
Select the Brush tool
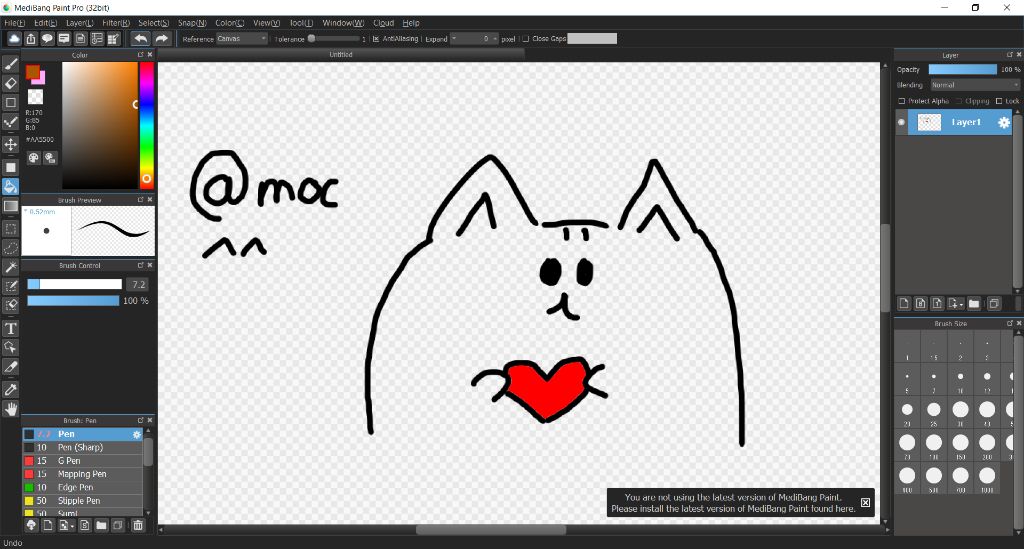[x=10, y=64]
